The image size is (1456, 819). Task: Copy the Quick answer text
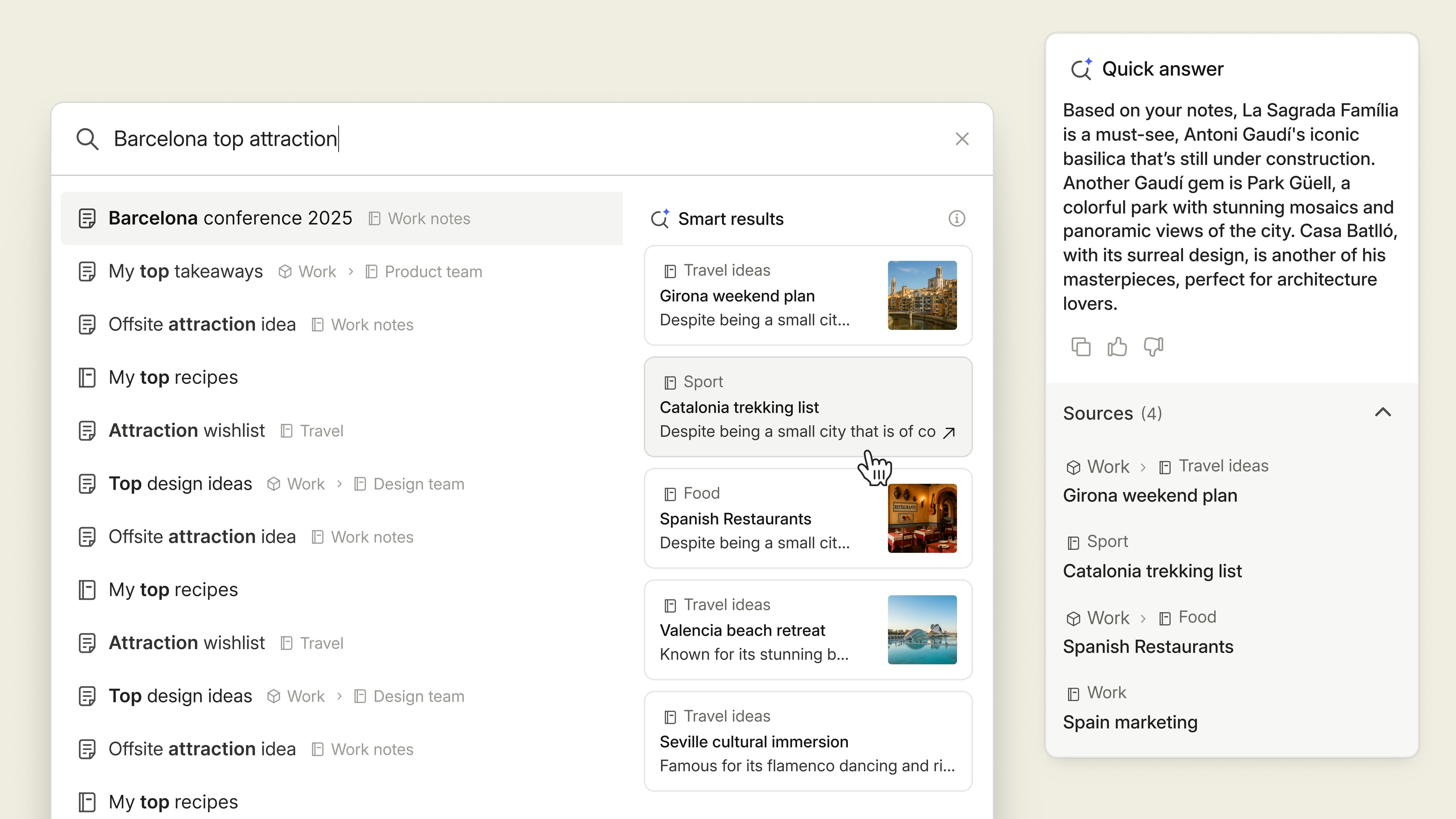click(x=1081, y=347)
